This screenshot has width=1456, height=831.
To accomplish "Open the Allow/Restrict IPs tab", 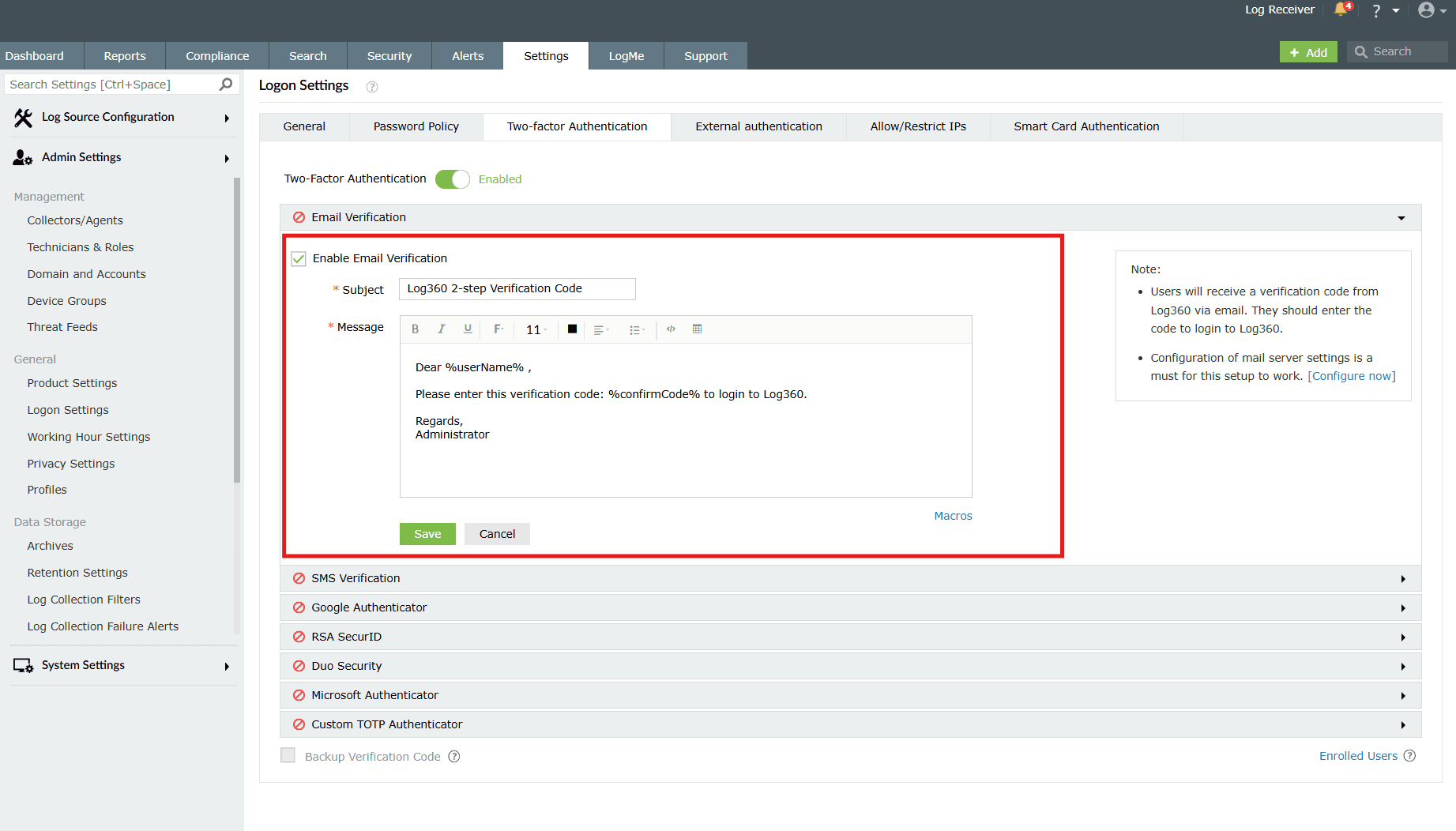I will (918, 126).
